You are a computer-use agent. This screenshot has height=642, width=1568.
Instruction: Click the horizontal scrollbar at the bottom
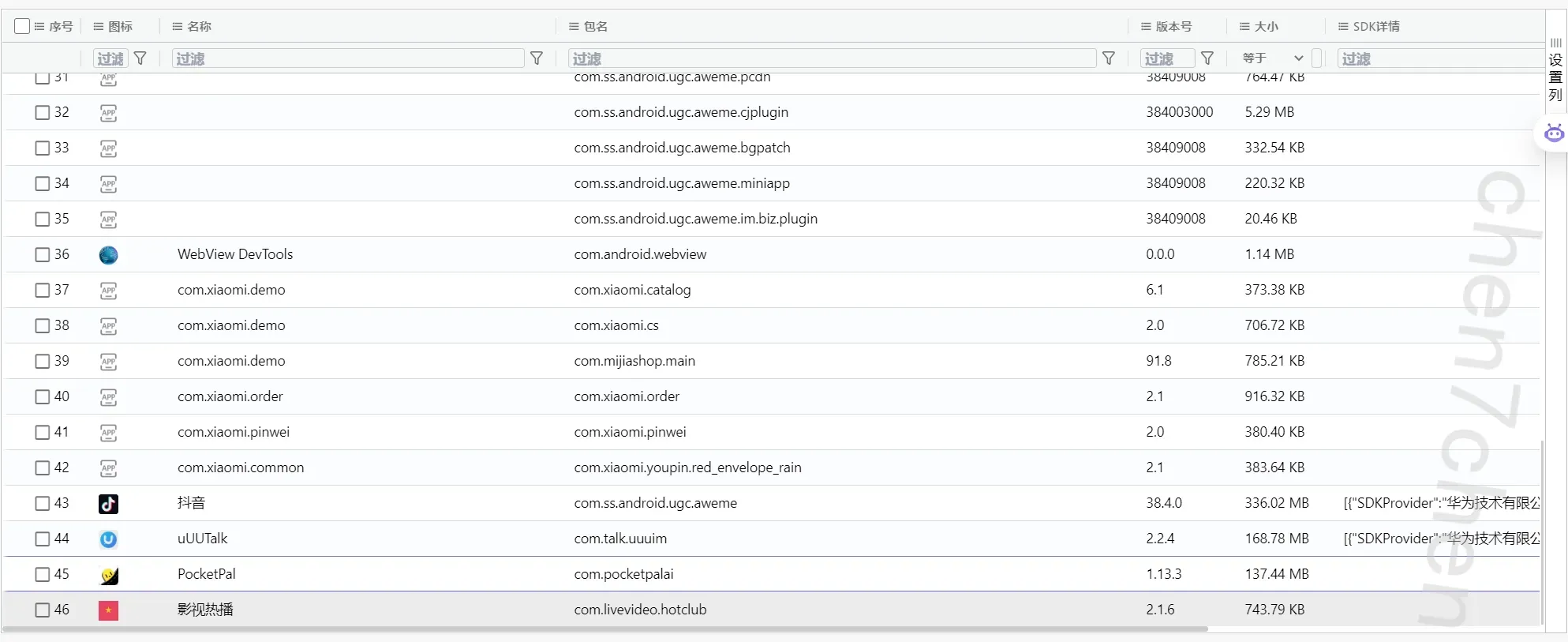[x=604, y=629]
